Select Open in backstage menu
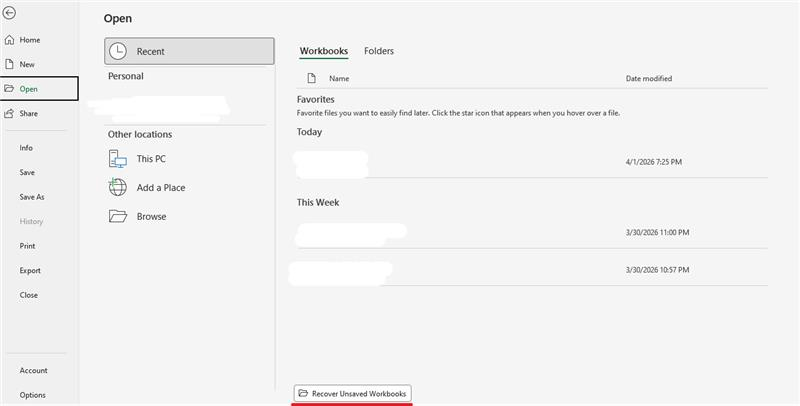Viewport: 800px width, 406px height. click(x=39, y=89)
